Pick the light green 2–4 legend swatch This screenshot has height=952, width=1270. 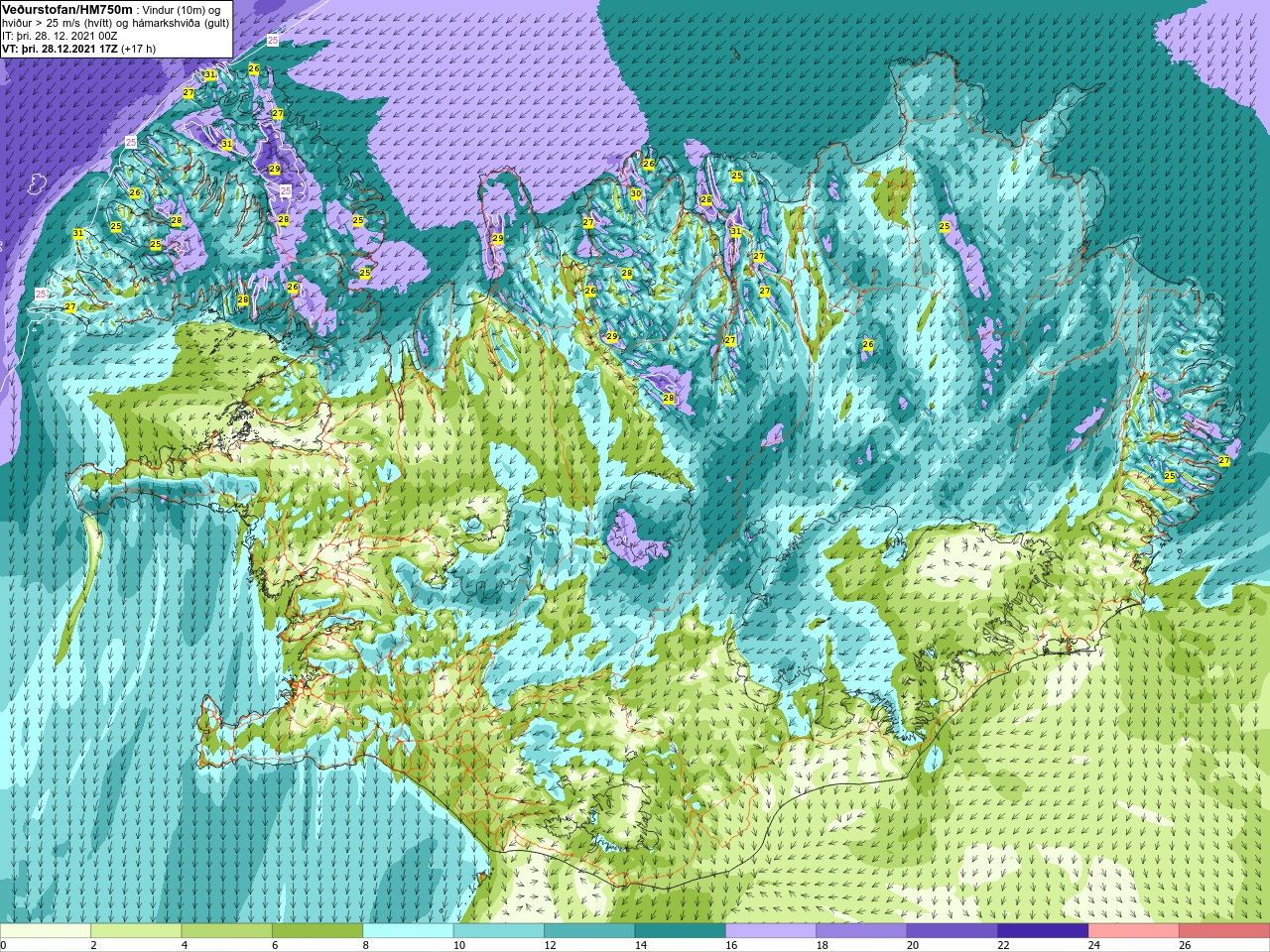click(x=136, y=931)
